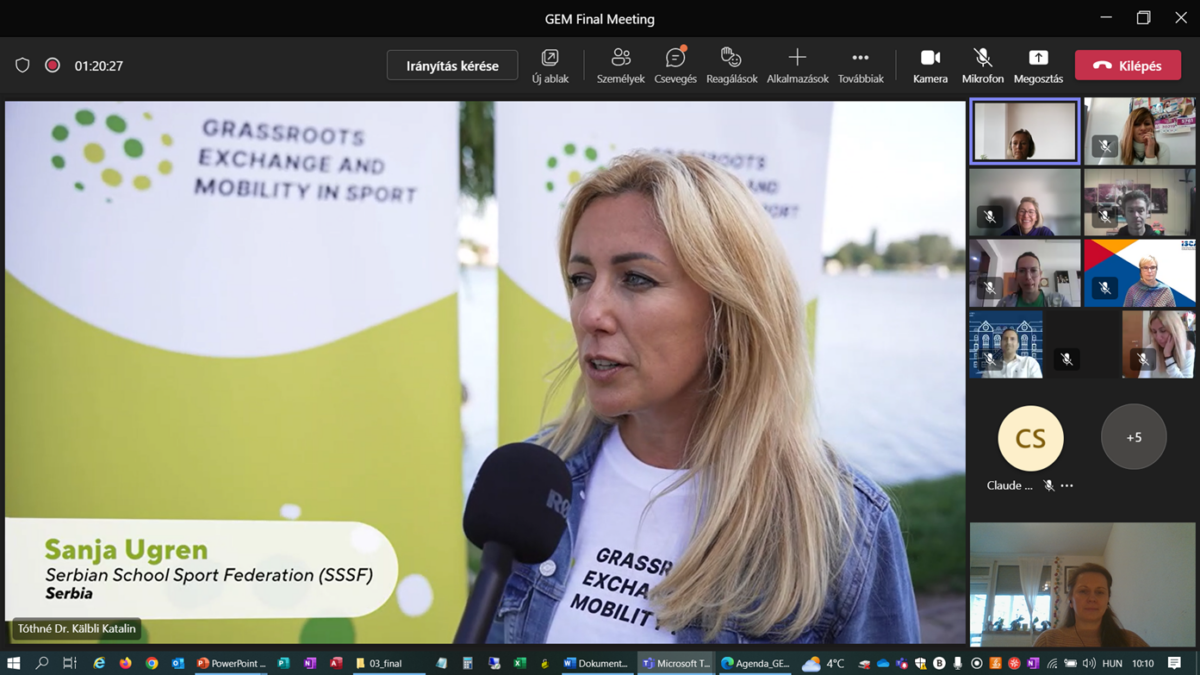Change the HUN input language
The width and height of the screenshot is (1200, 675).
pyautogui.click(x=1112, y=663)
